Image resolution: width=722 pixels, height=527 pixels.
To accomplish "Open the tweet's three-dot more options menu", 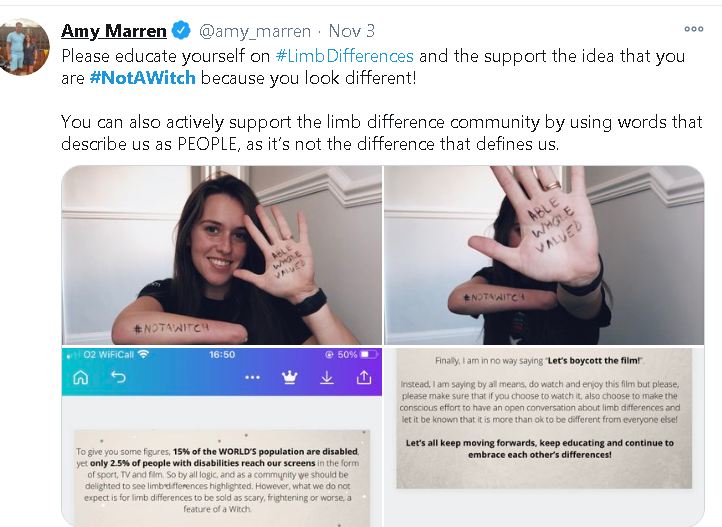I will [x=693, y=29].
